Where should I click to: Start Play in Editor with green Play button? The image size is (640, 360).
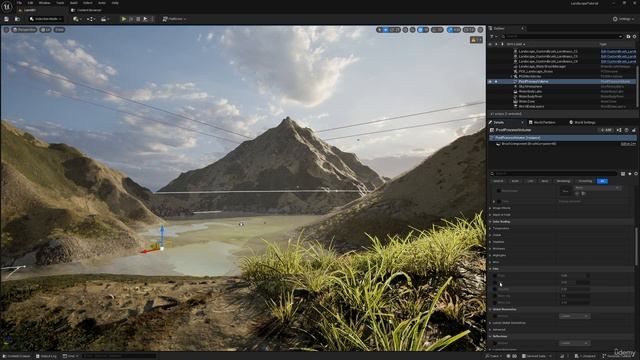124,19
